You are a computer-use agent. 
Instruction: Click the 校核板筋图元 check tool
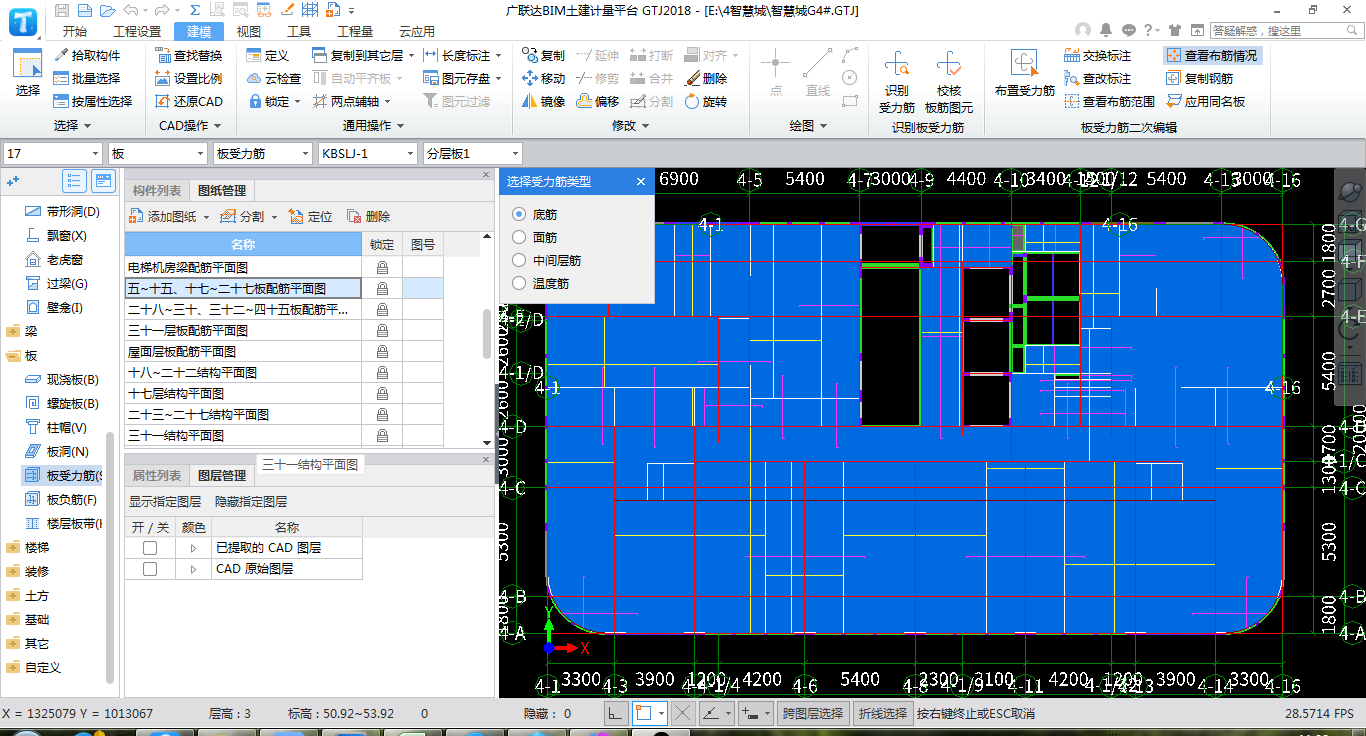pos(948,81)
